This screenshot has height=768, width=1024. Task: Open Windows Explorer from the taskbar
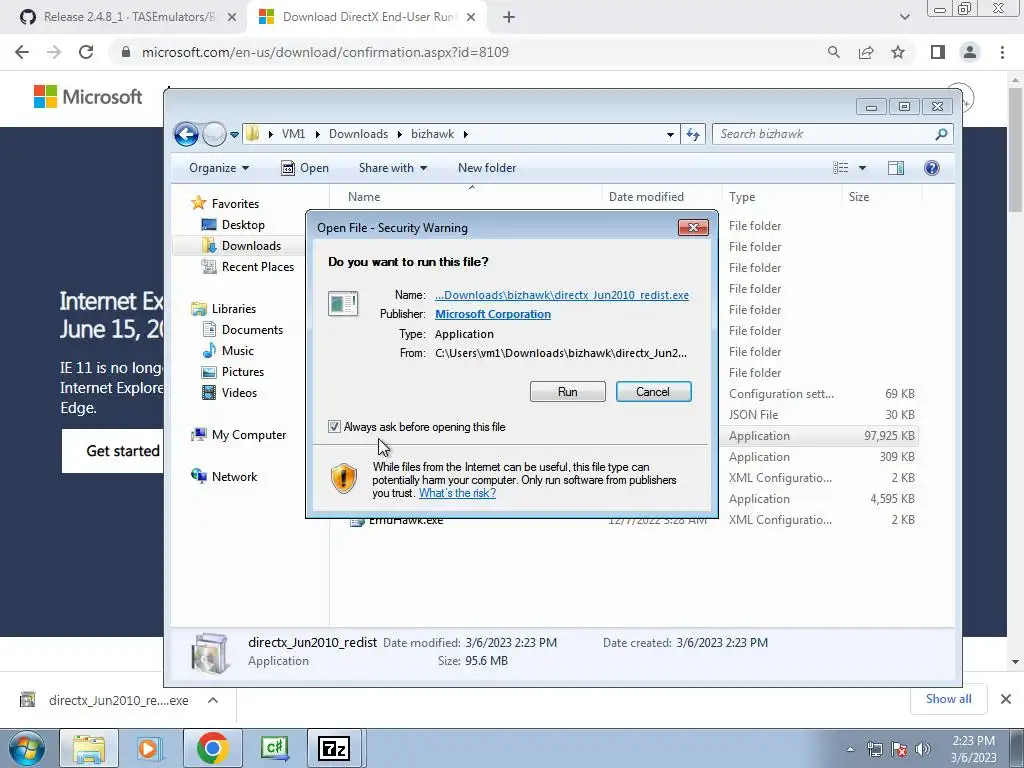(x=89, y=748)
